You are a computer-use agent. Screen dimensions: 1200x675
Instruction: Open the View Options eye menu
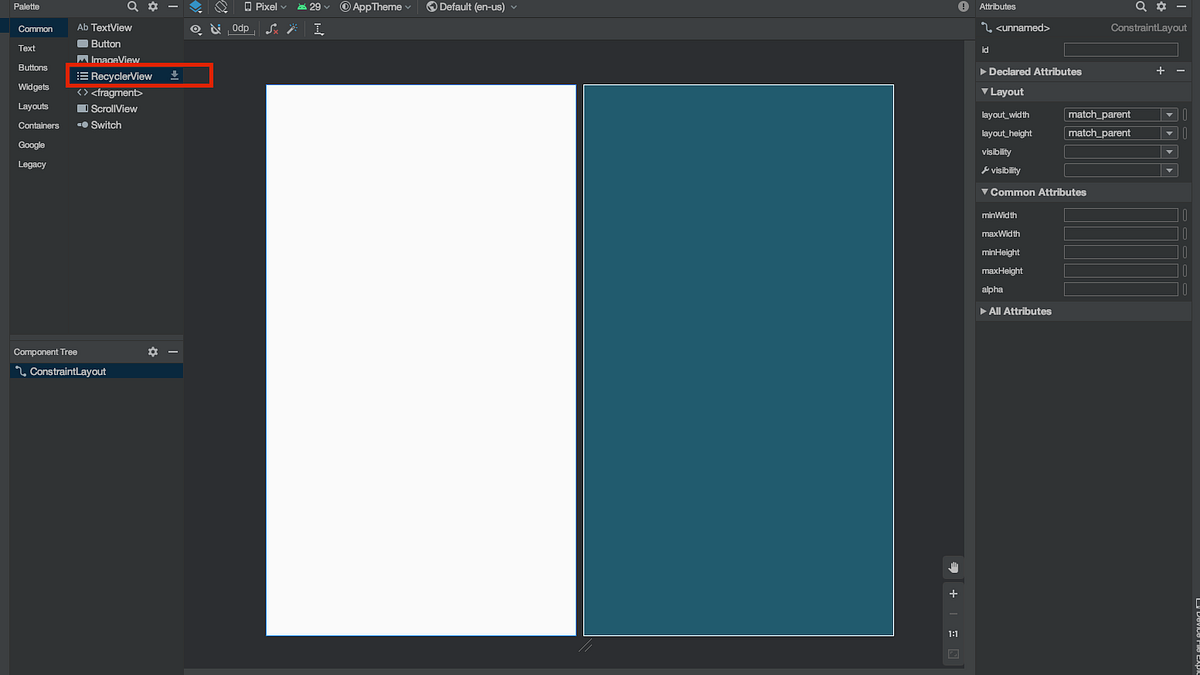tap(196, 29)
